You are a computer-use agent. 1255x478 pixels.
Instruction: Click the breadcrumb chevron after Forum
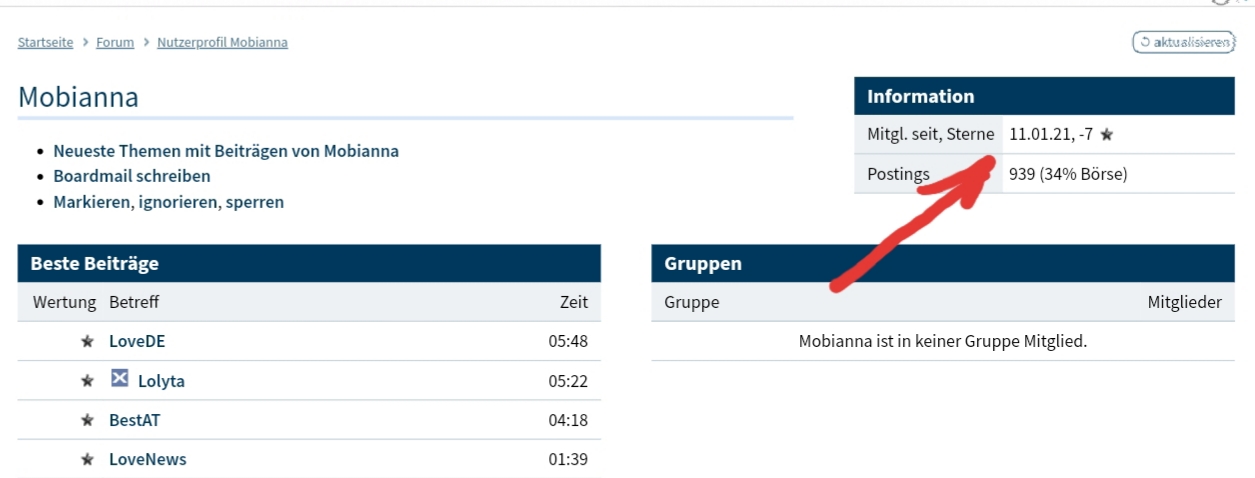(146, 43)
